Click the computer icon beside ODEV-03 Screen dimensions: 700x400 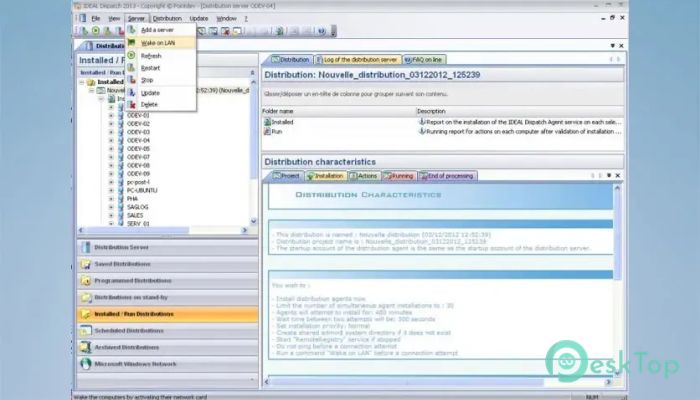pos(121,132)
